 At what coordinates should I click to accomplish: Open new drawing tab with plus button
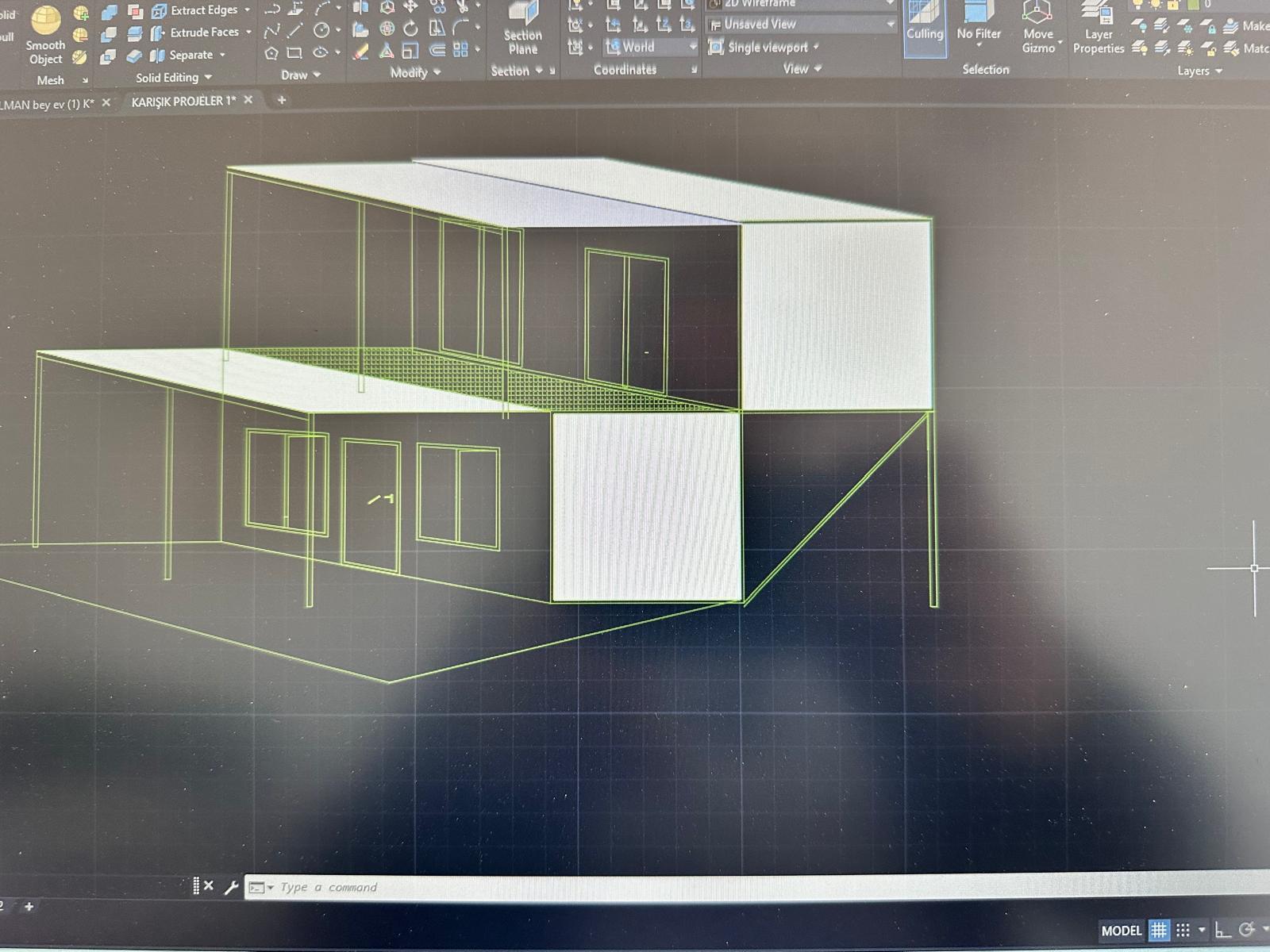tap(281, 100)
